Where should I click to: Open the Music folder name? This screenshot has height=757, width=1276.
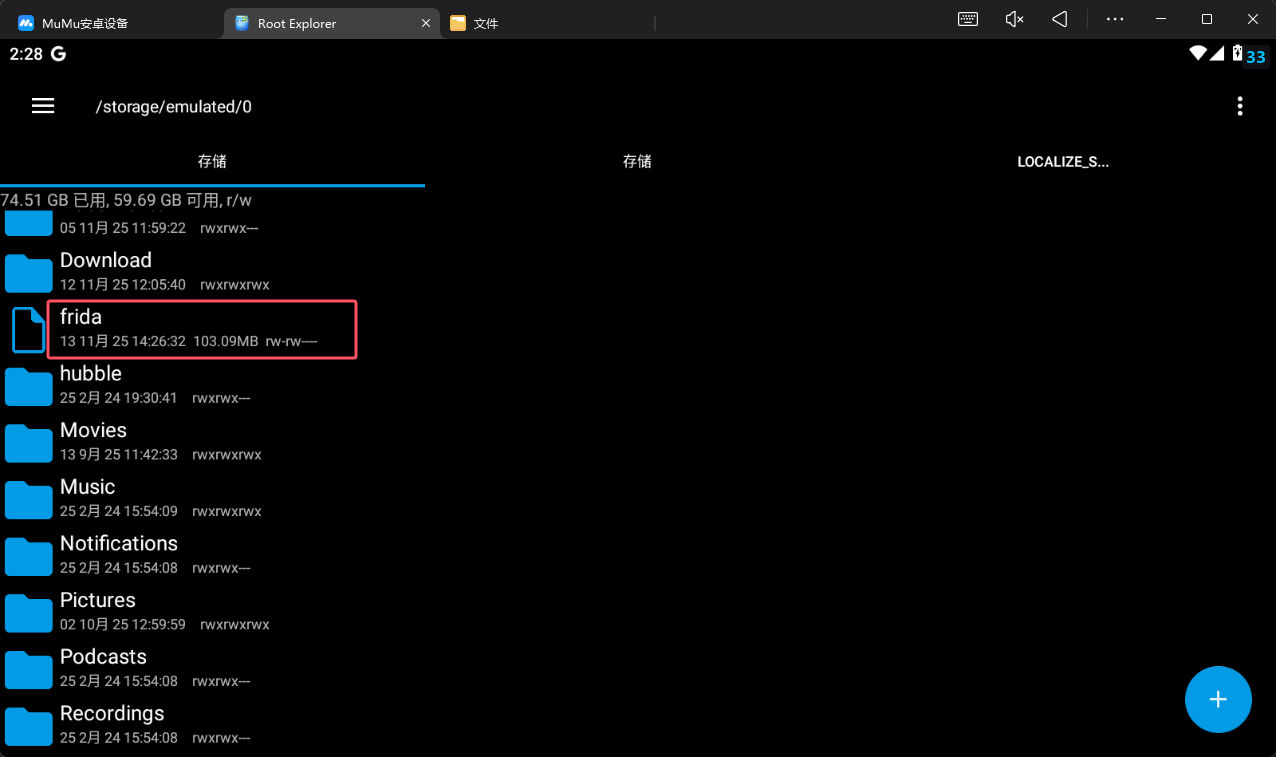coord(88,487)
